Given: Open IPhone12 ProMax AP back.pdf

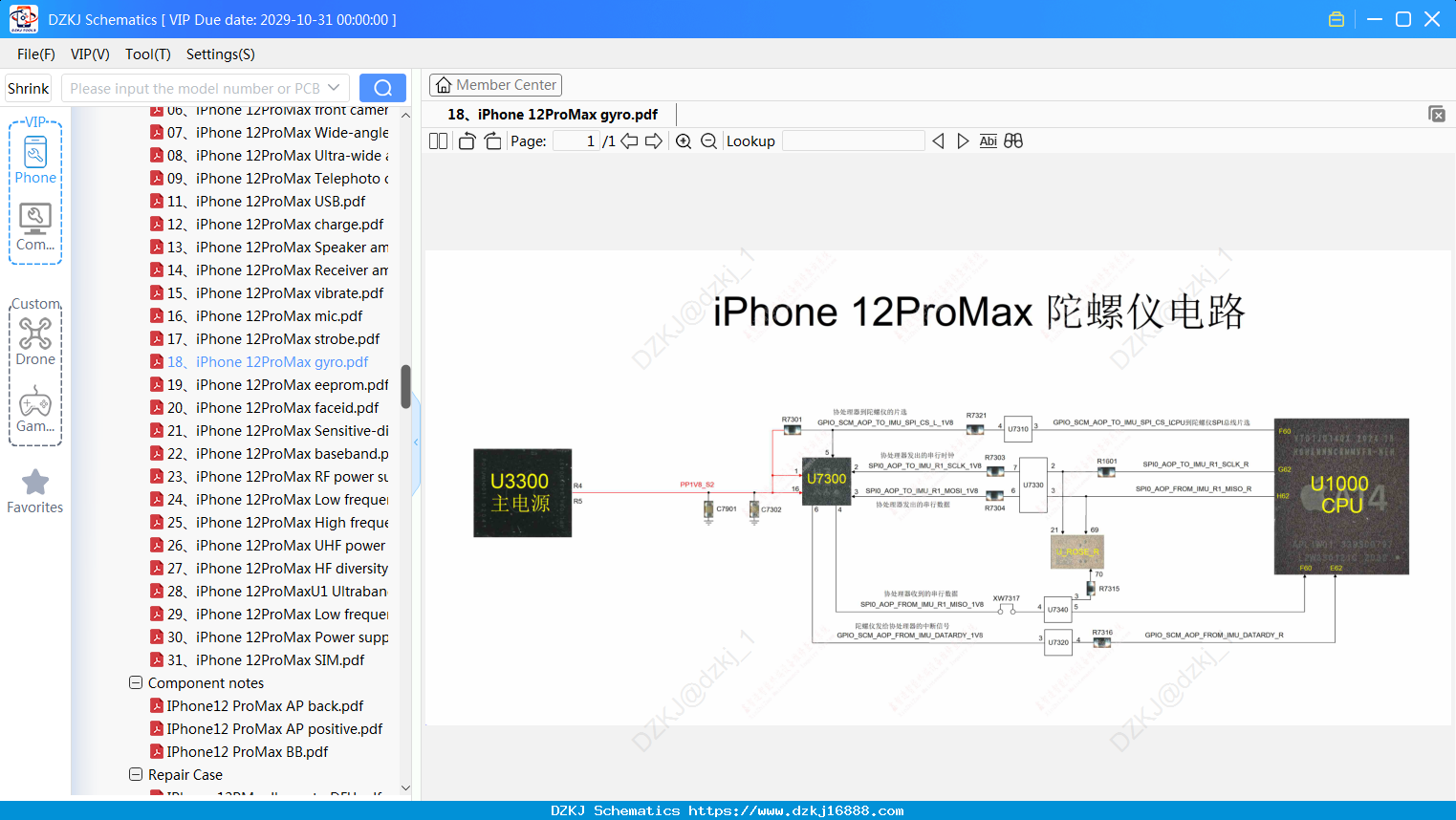Looking at the screenshot, I should (257, 706).
